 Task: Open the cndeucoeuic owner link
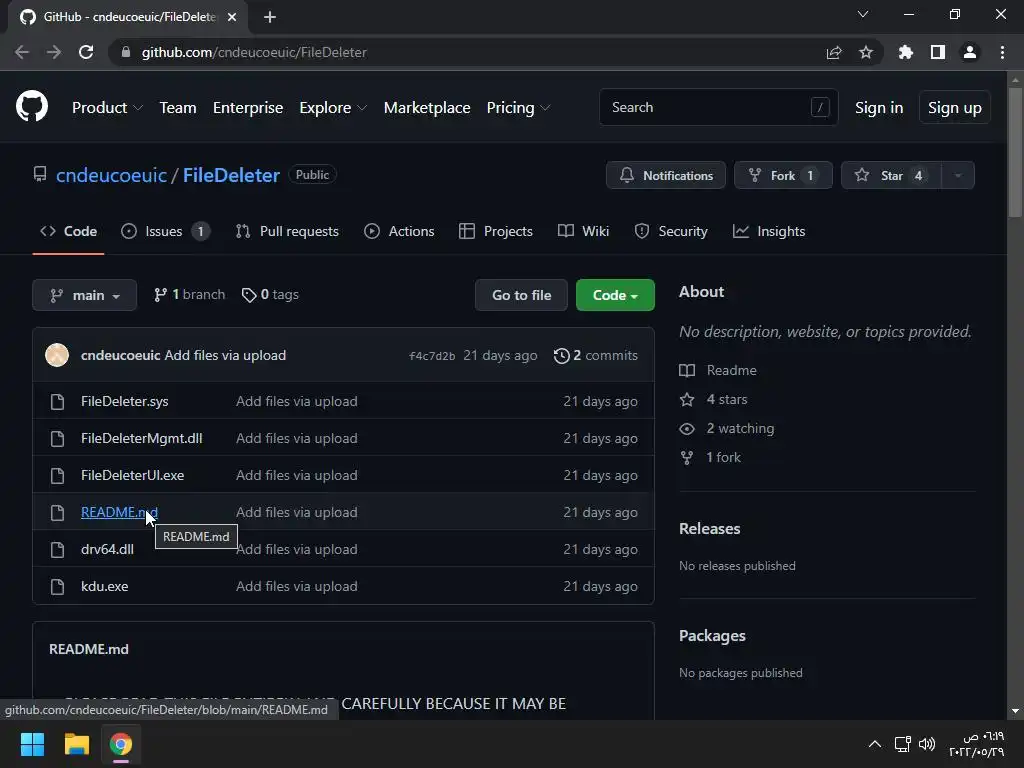pyautogui.click(x=111, y=175)
